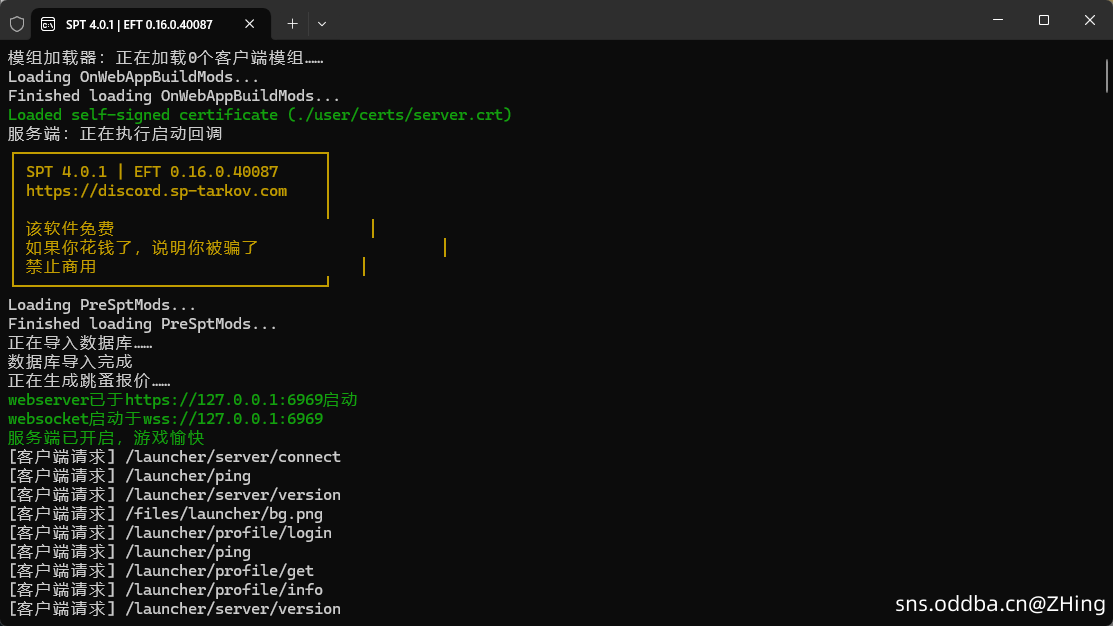
Task: Click the terminal icon on the SPT tab
Action: click(x=48, y=24)
